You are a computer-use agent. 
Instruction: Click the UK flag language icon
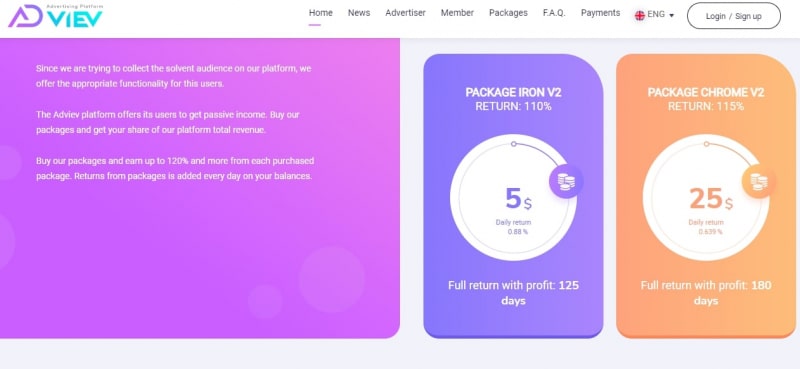point(639,15)
